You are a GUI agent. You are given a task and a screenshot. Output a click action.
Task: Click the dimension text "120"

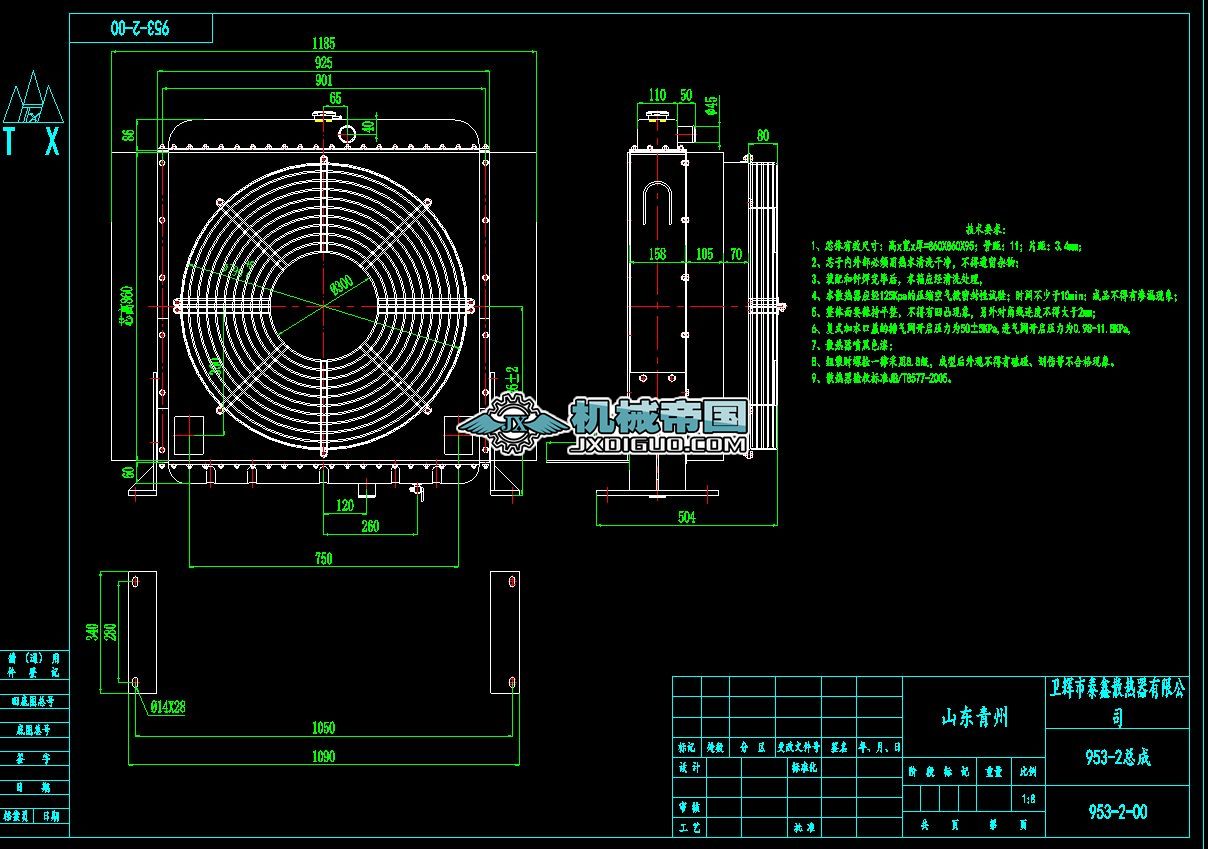[x=344, y=506]
